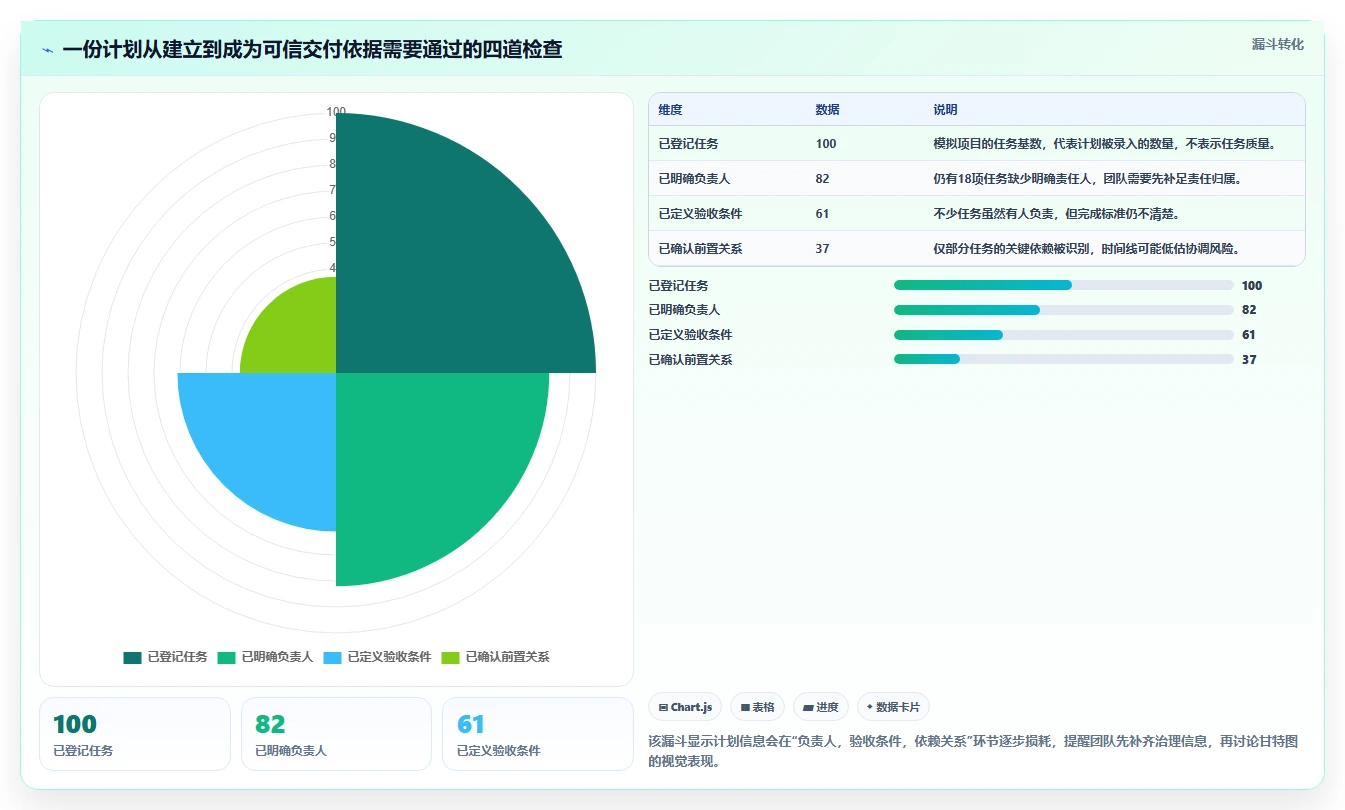Click progress value 37 at bar end
1345x810 pixels.
1249,359
